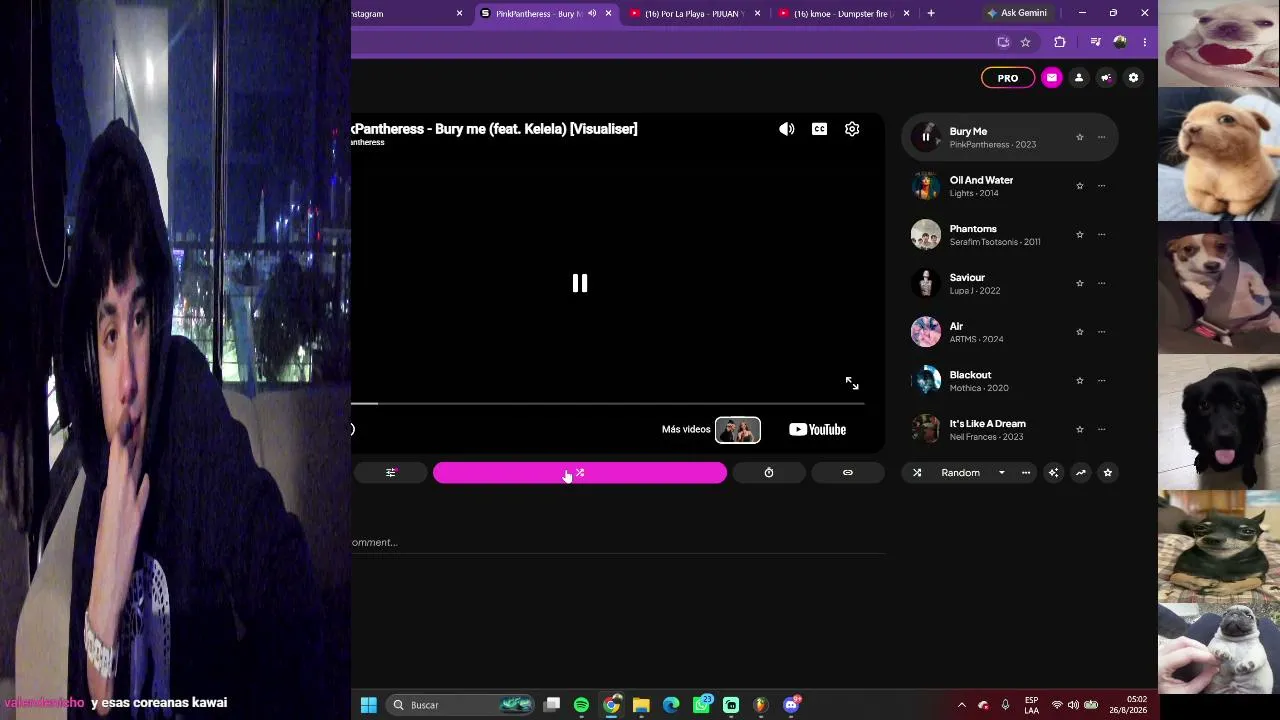1280x720 pixels.
Task: Open the announcements megaphone icon
Action: click(x=1106, y=78)
